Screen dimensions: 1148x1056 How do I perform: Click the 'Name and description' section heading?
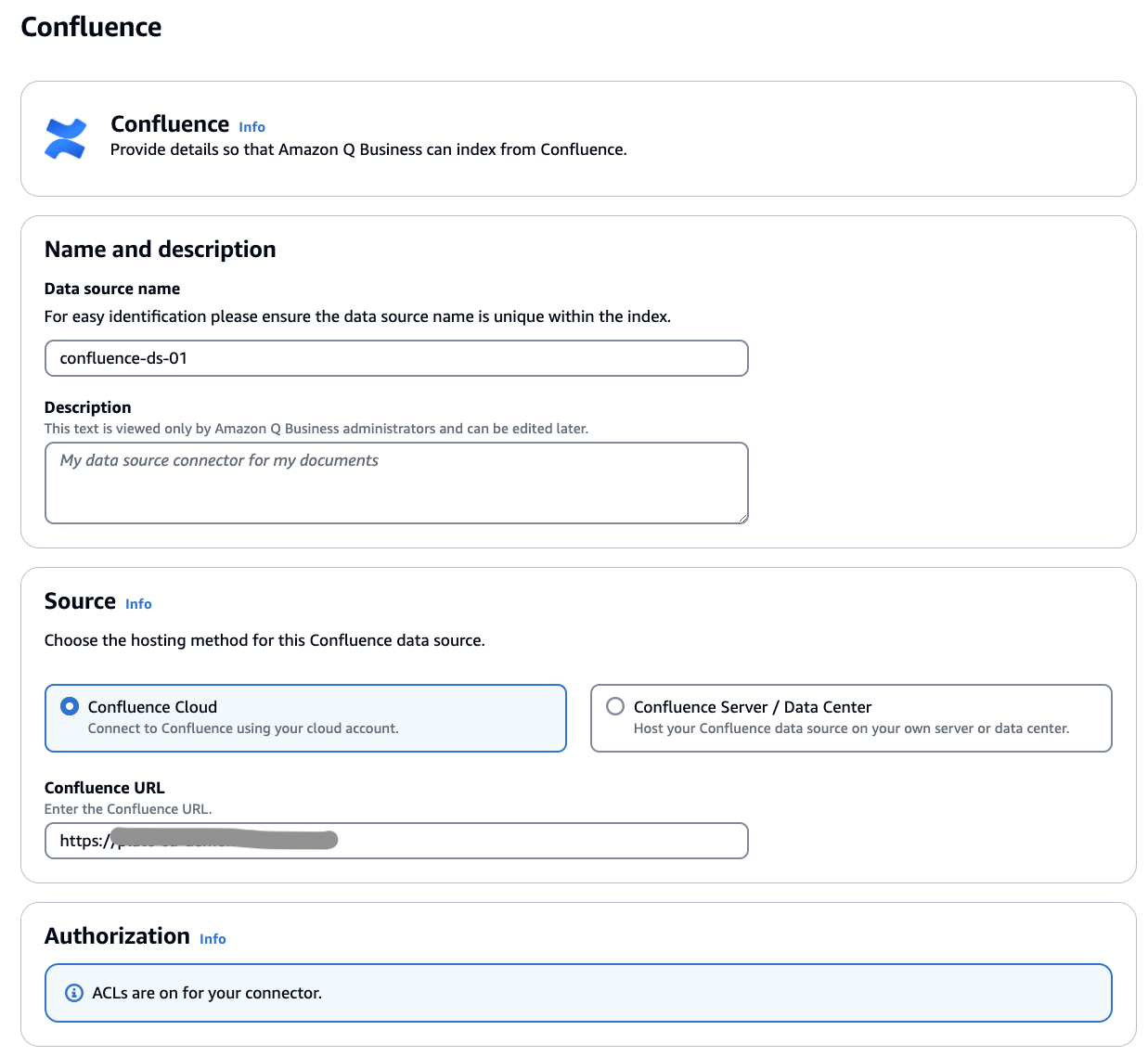161,250
